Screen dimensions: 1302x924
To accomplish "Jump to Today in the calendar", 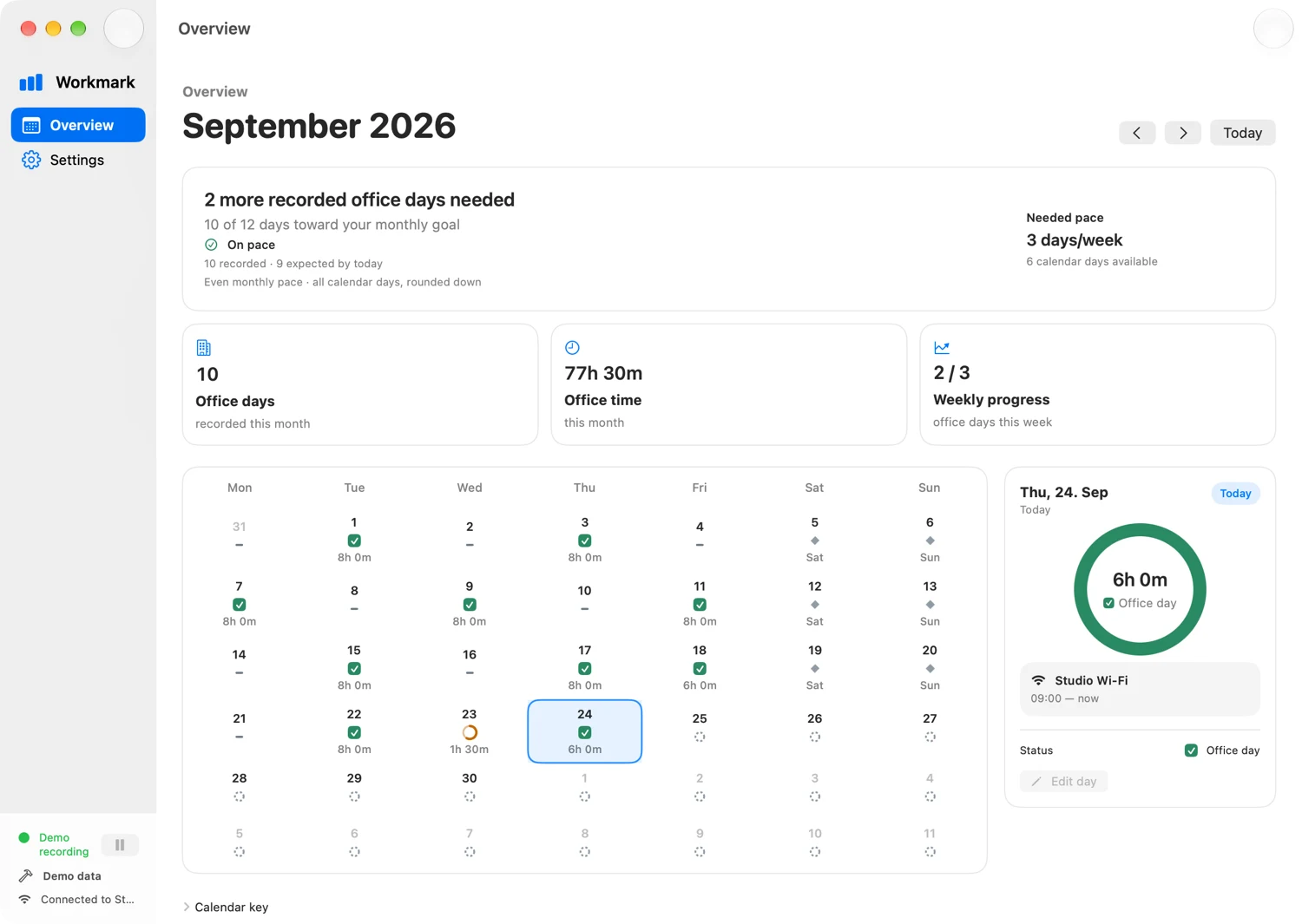I will (x=1243, y=133).
